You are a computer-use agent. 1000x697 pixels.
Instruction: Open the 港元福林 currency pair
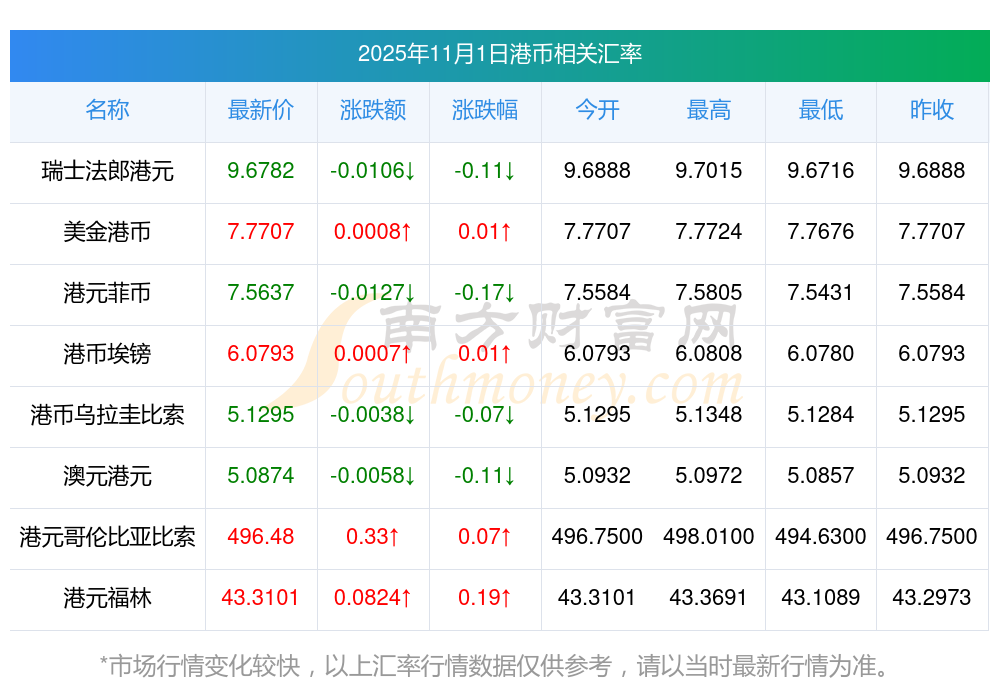[107, 598]
